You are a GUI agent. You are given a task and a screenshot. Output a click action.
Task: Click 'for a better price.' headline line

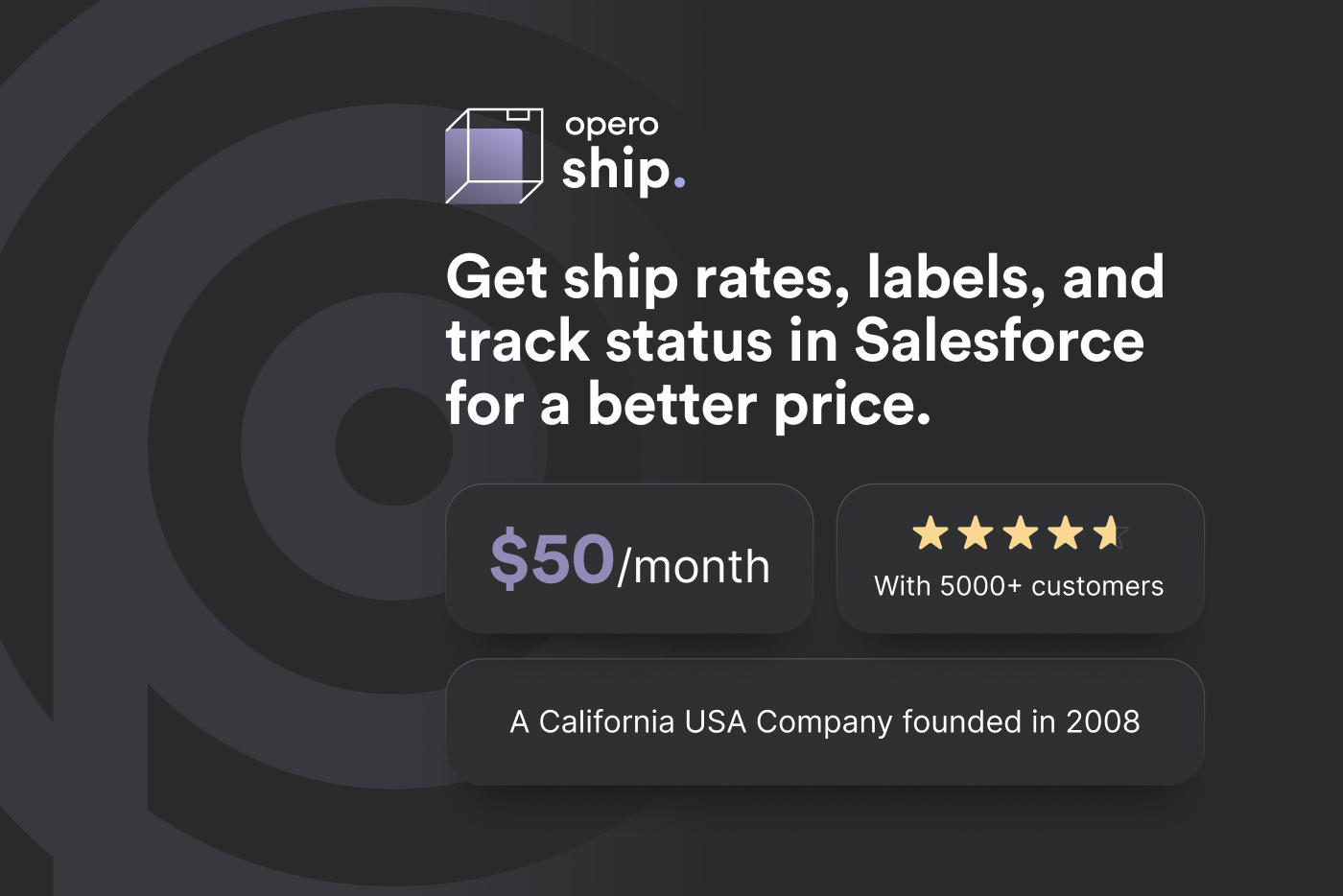tap(688, 404)
